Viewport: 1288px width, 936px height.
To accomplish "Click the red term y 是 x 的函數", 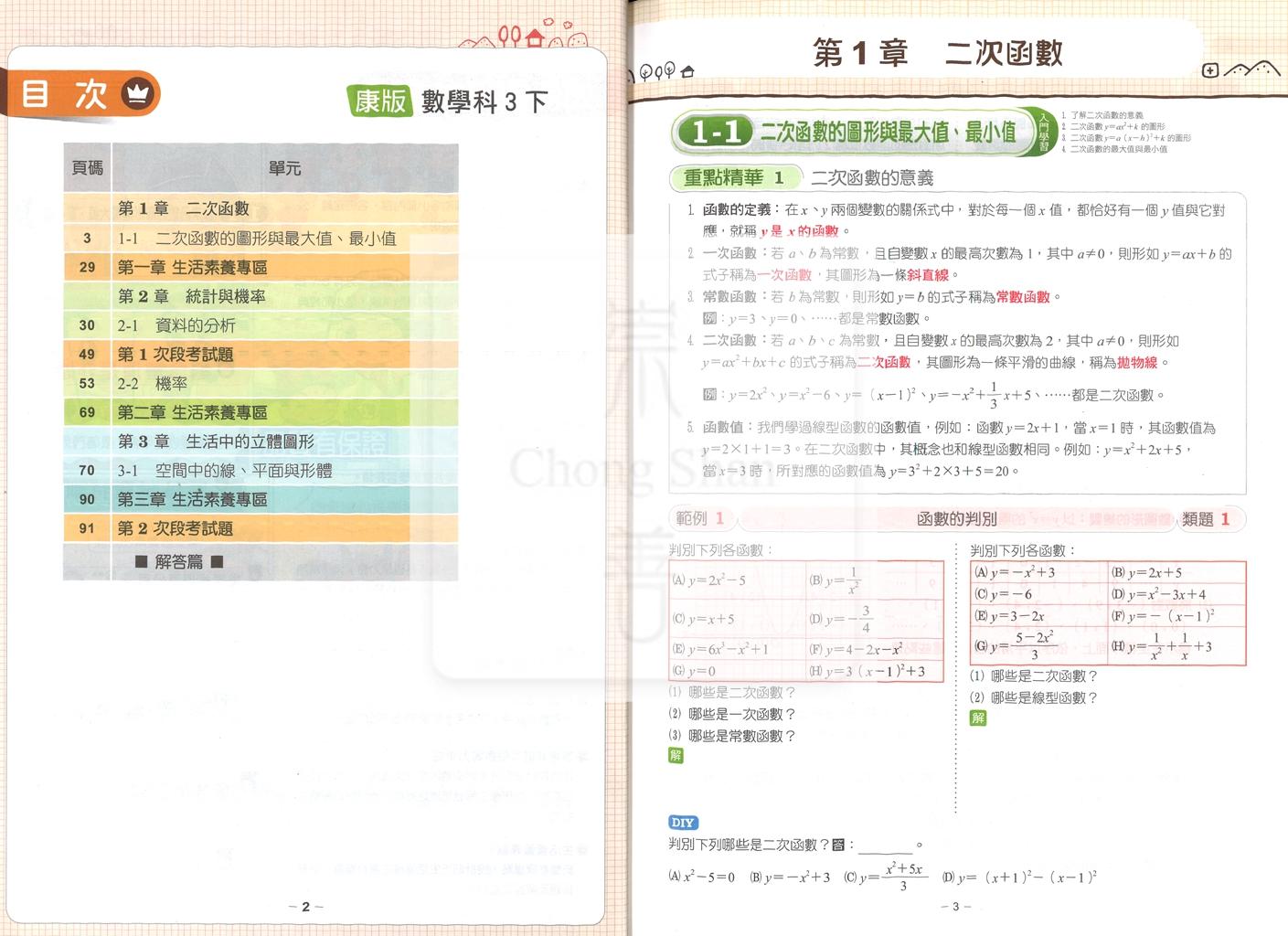I will [799, 231].
